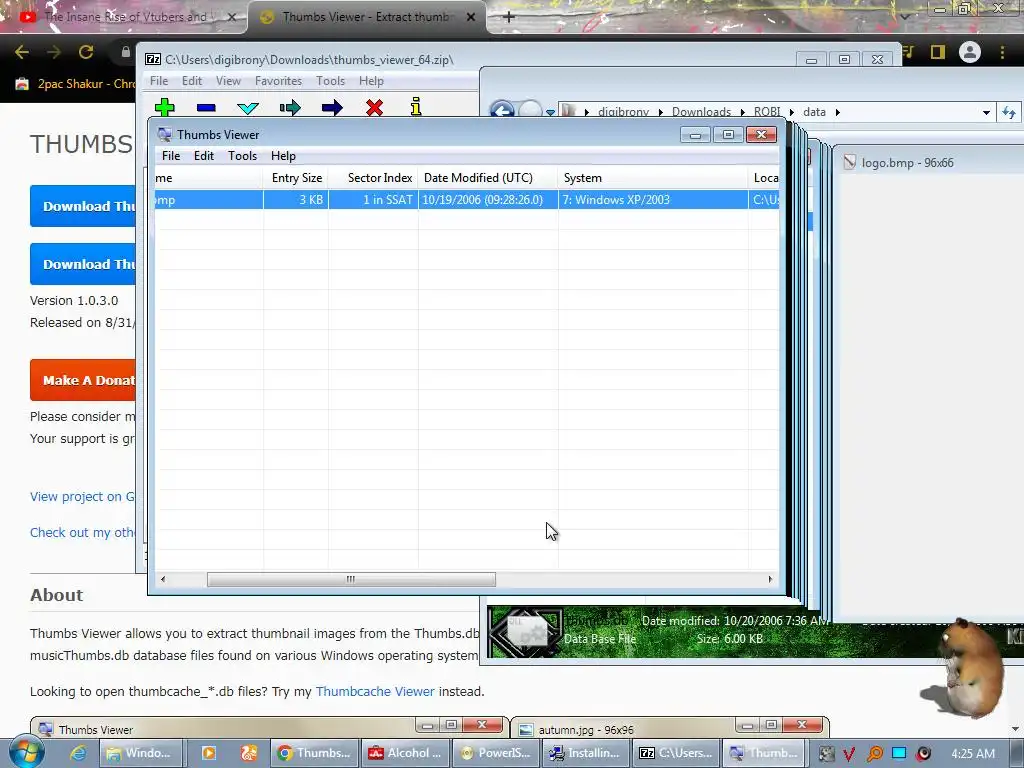Click the 7-Zip Info (yellow i) icon
This screenshot has height=768, width=1024.
click(416, 106)
